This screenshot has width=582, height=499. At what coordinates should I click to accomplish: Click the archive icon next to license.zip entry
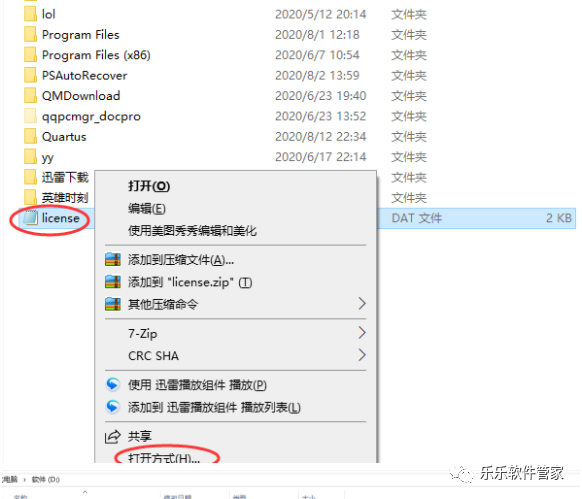pyautogui.click(x=113, y=282)
